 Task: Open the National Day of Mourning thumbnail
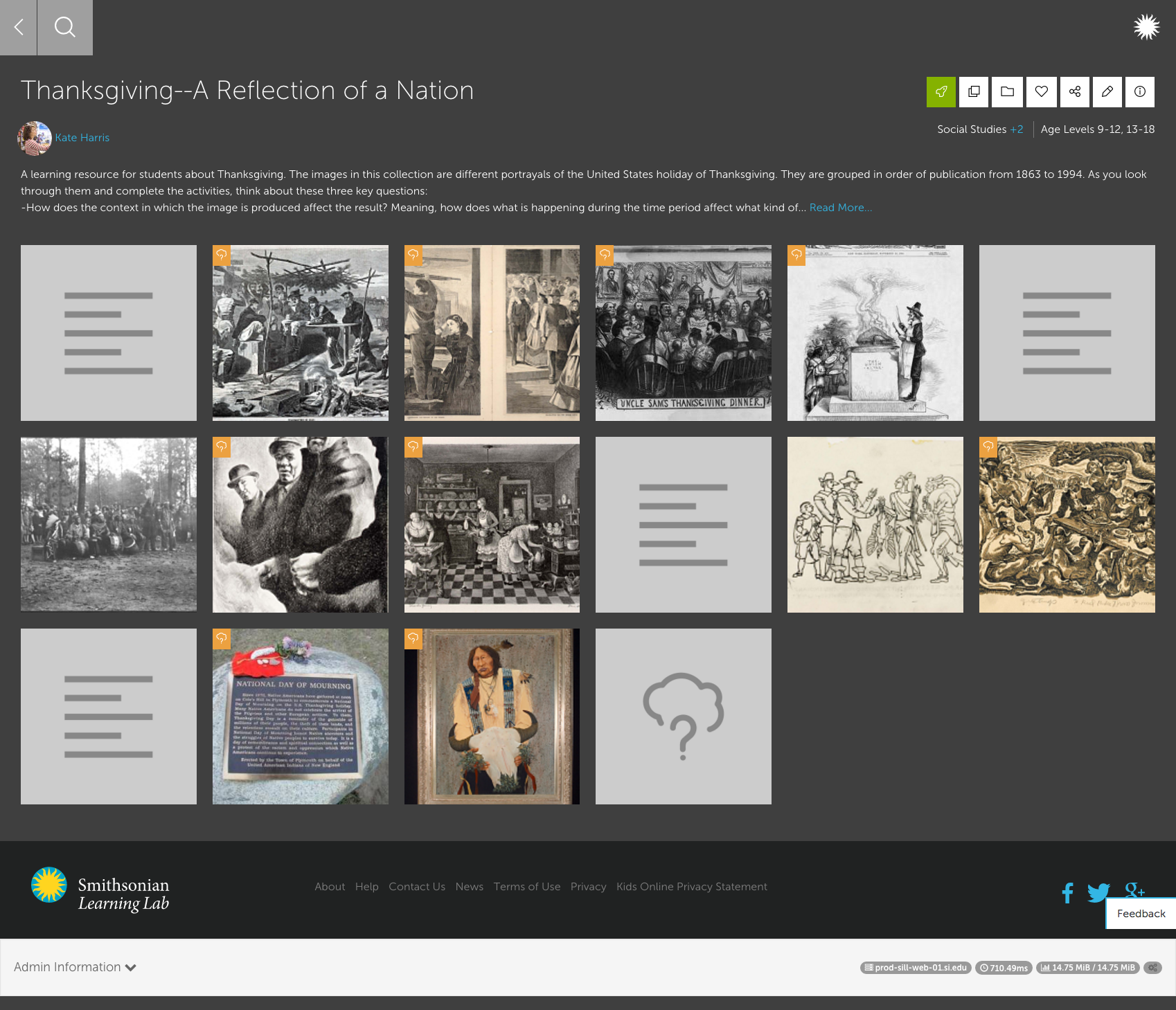301,716
